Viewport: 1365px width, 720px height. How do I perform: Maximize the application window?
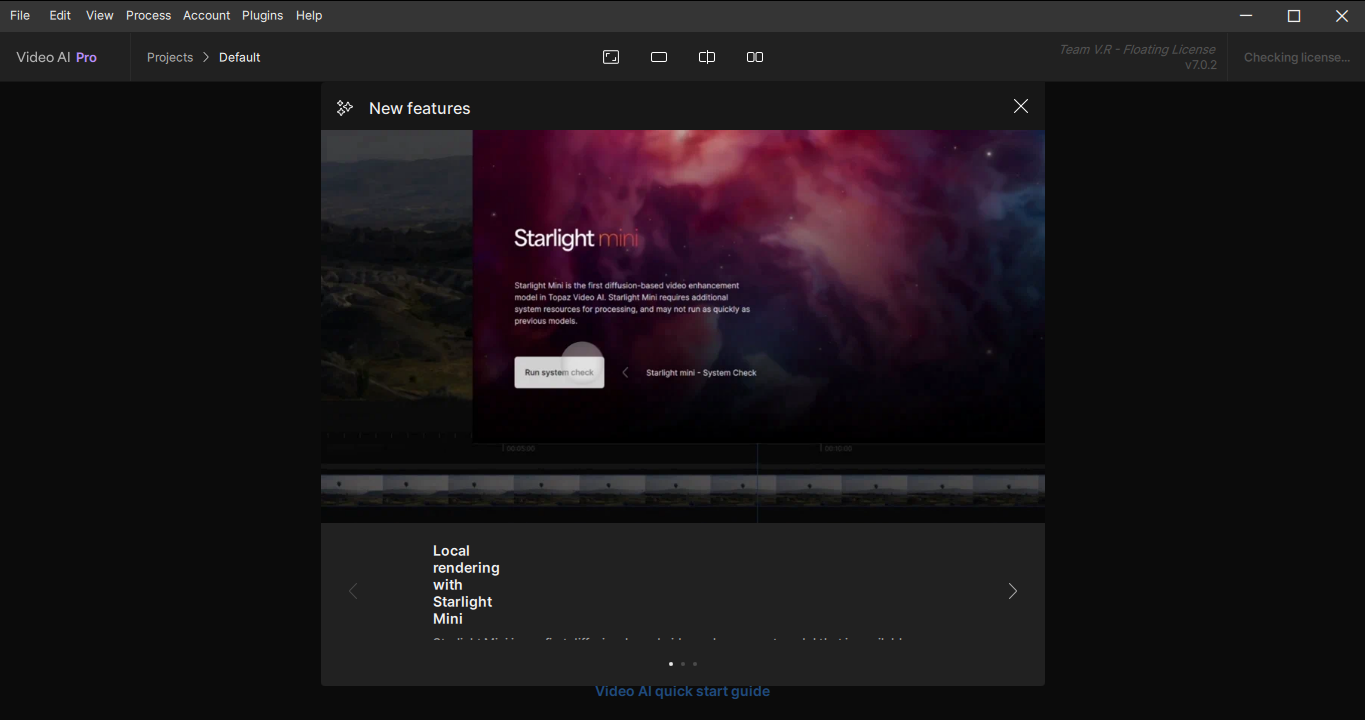click(x=1294, y=15)
